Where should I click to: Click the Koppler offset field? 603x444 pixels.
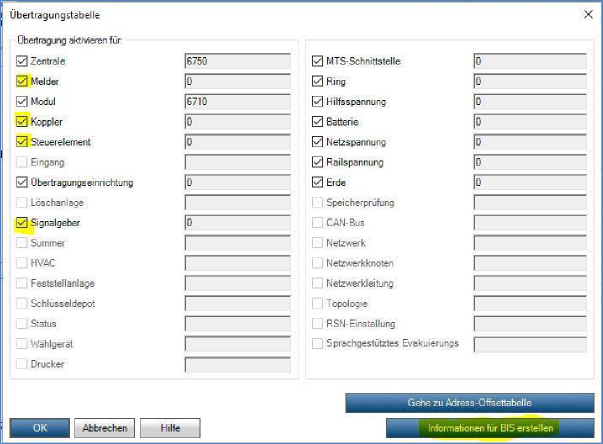tap(238, 122)
